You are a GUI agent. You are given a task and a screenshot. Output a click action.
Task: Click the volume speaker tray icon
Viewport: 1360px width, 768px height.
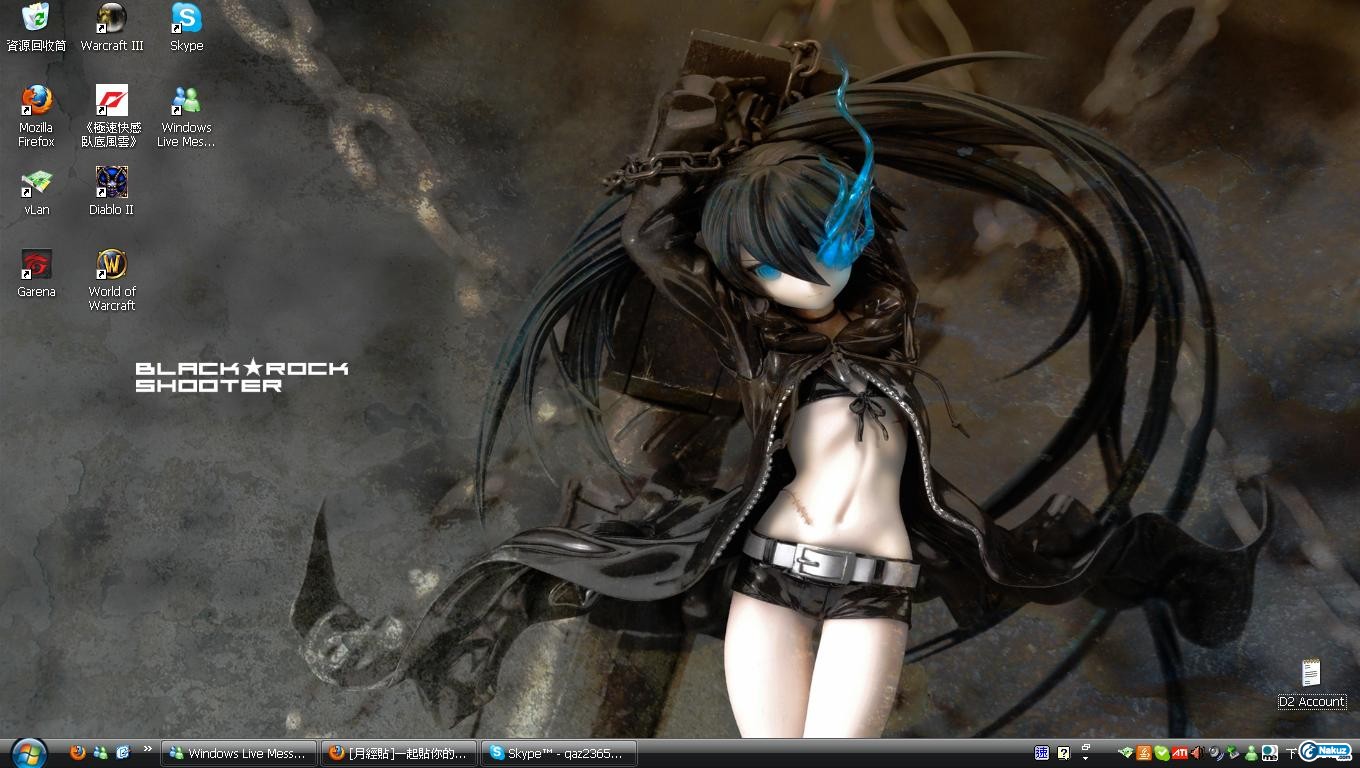[x=1197, y=753]
